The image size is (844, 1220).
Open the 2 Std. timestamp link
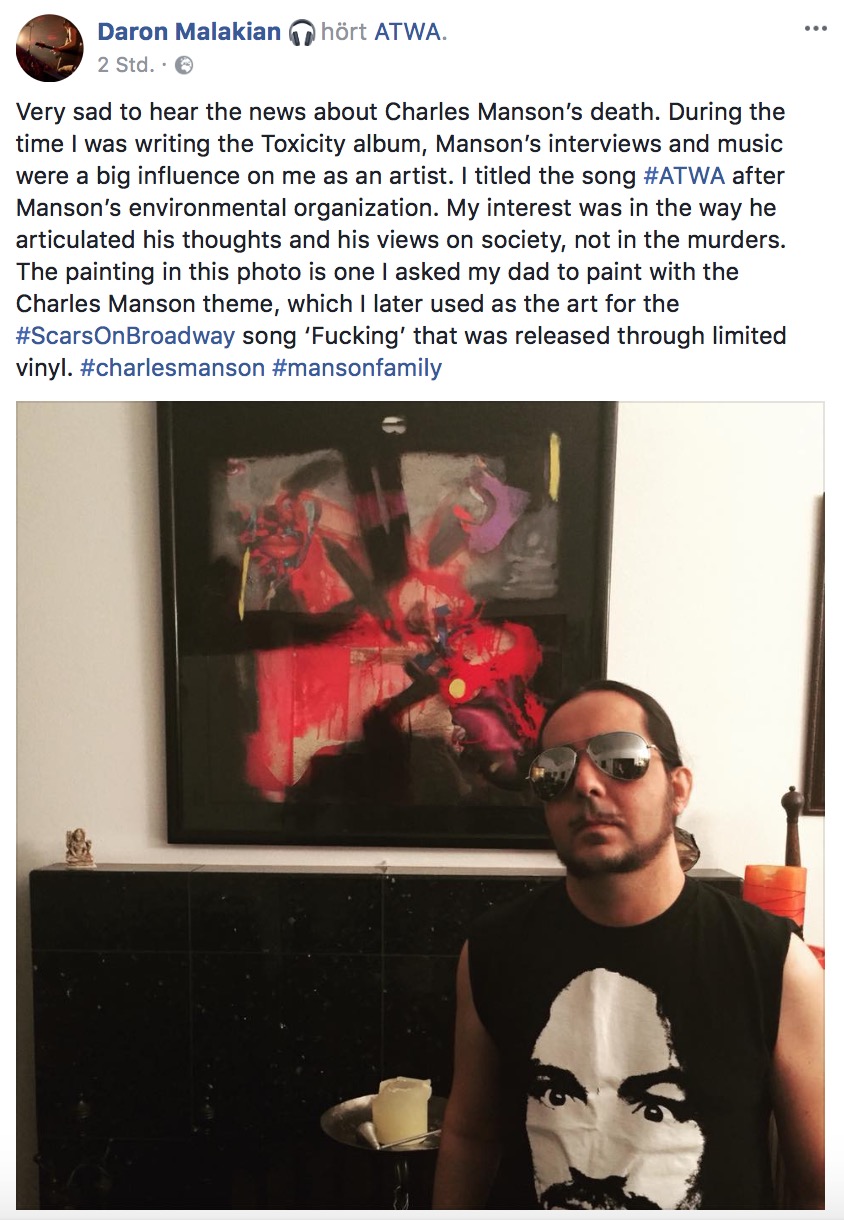126,65
